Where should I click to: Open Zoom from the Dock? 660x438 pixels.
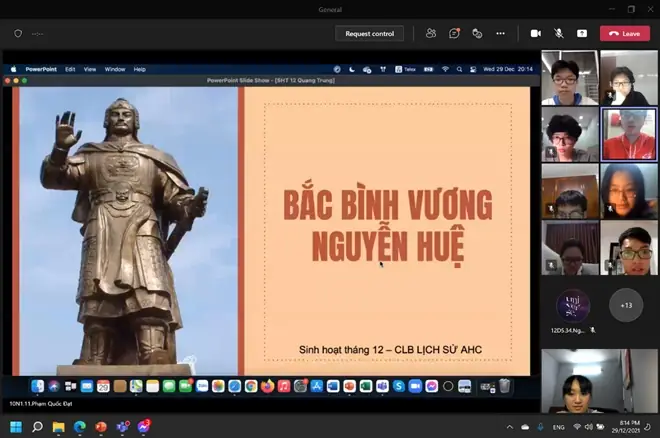[x=415, y=386]
